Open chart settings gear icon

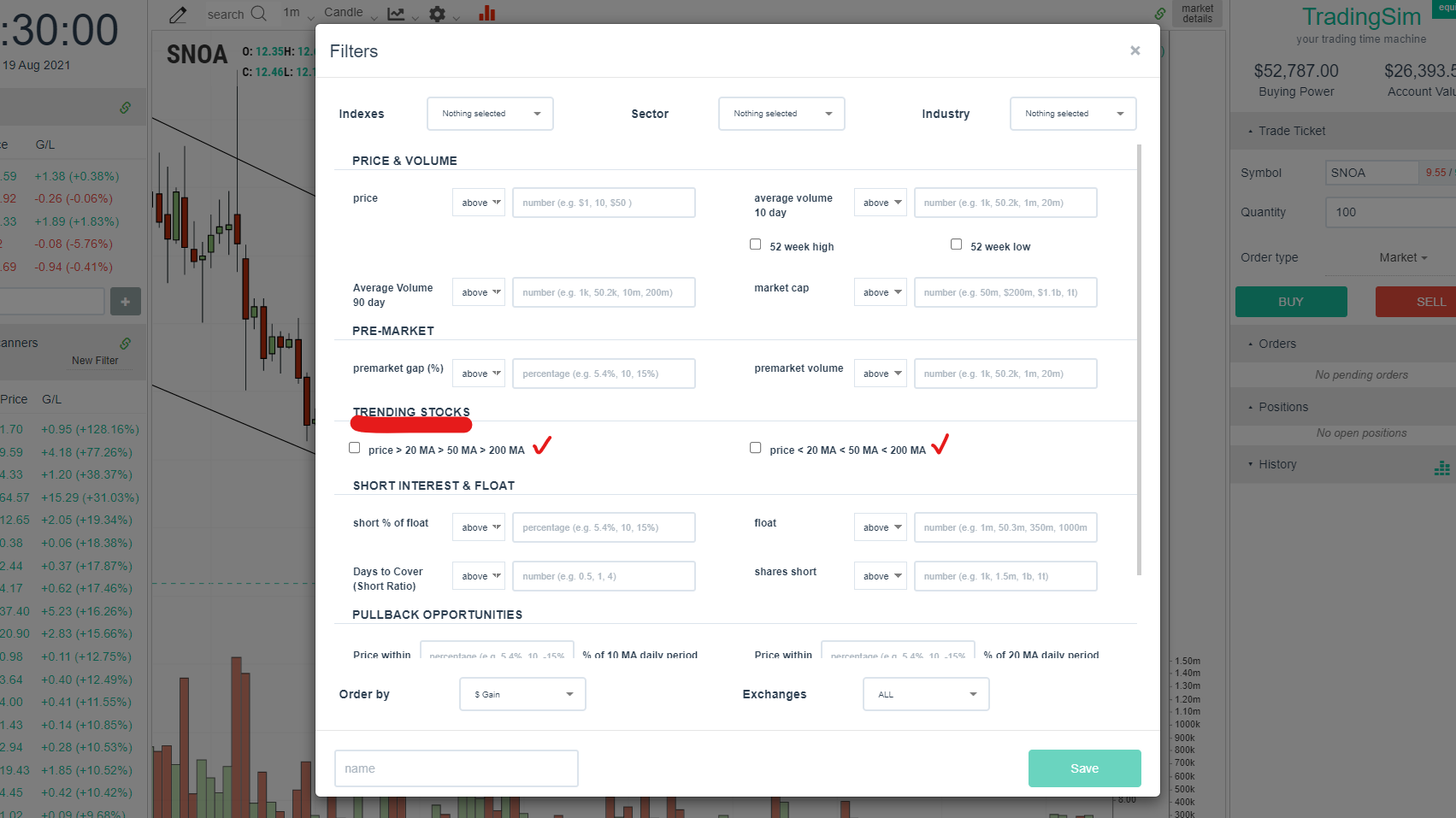pos(438,14)
